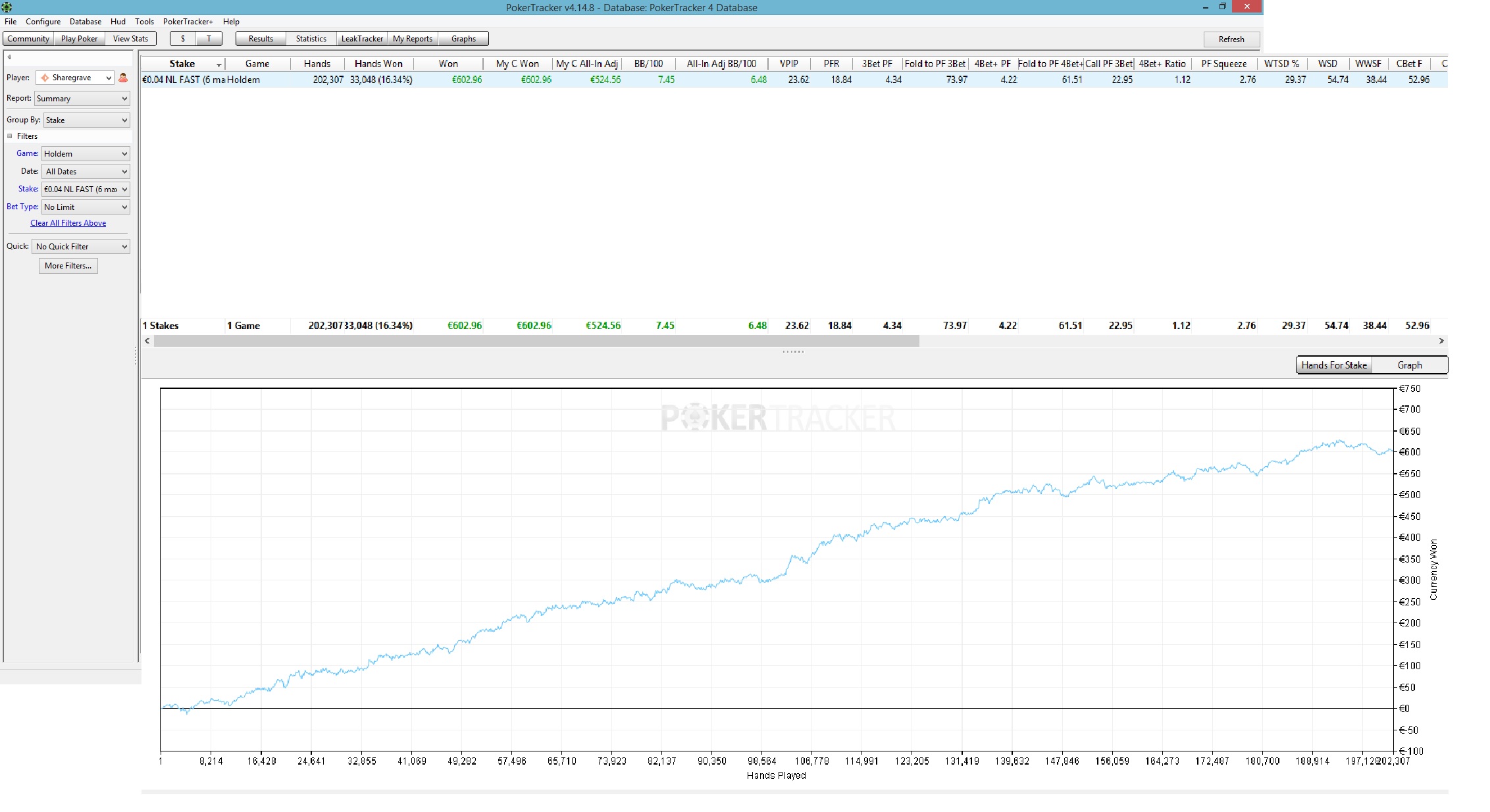Collapse the Filters section

click(x=10, y=136)
